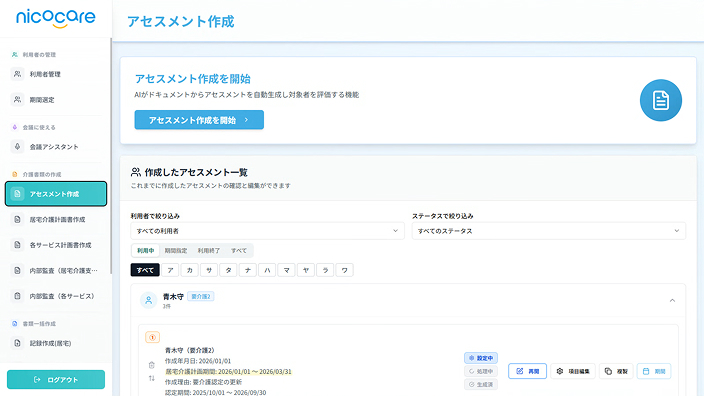Click the black すべて kana filter button
704x396 pixels.
click(x=145, y=270)
